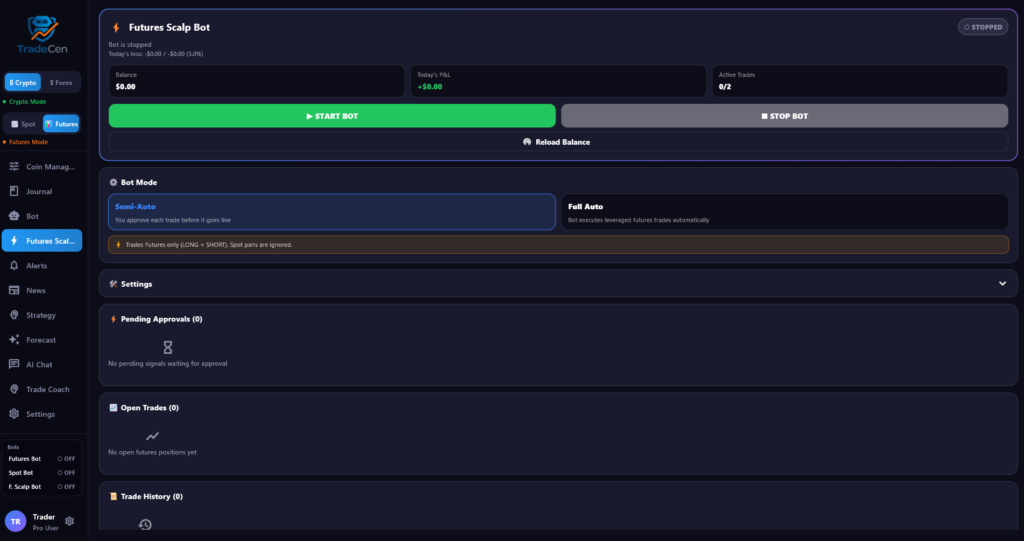Click the Reload Balance icon
The height and width of the screenshot is (541, 1024).
527,142
